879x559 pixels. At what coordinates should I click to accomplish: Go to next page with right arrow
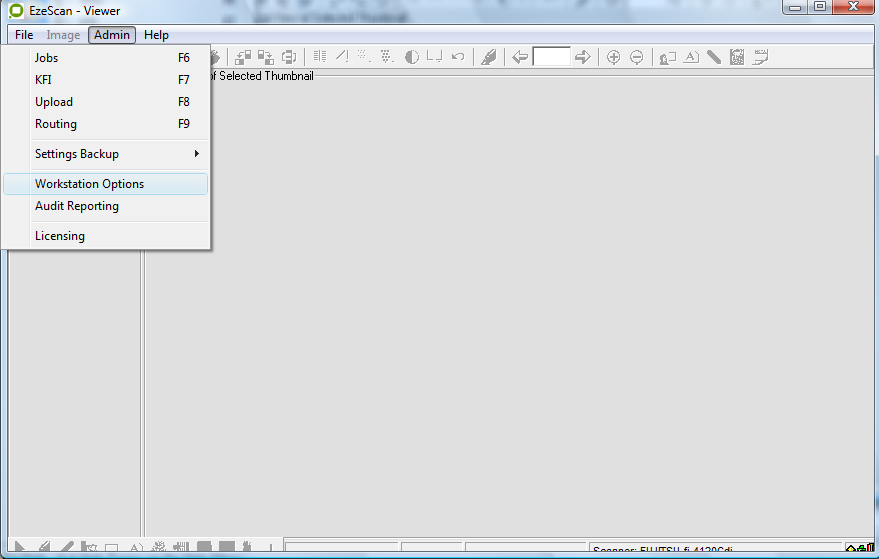(x=583, y=57)
